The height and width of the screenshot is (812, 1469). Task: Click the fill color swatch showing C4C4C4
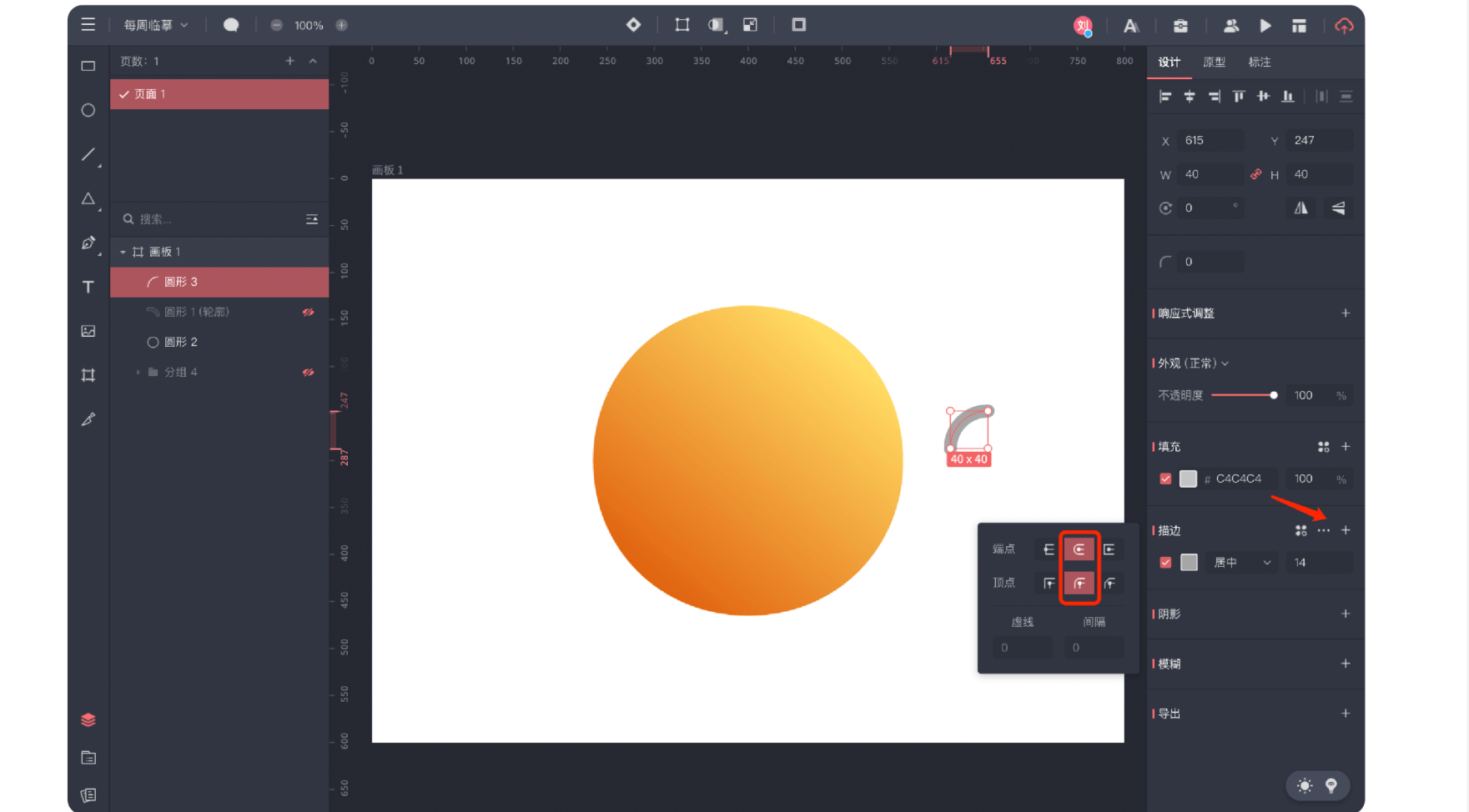(1190, 479)
